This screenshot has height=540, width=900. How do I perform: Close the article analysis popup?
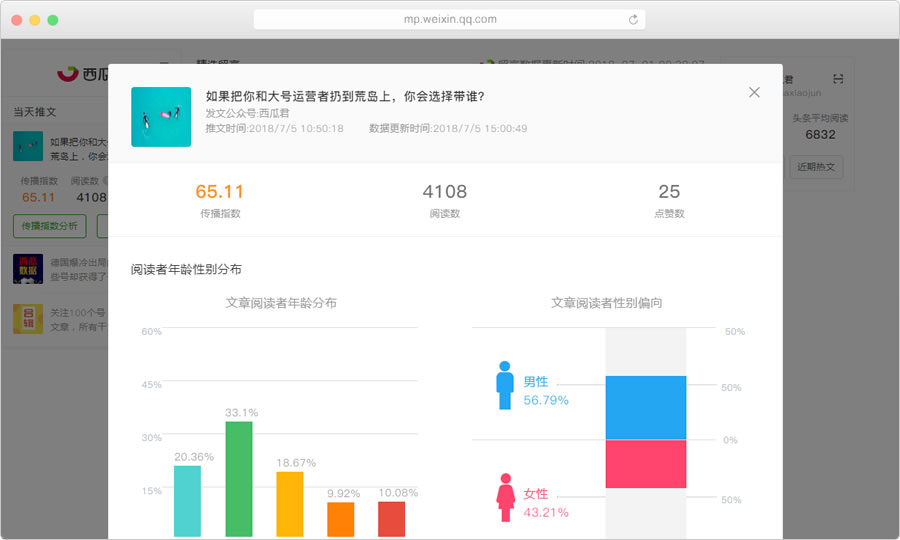pos(754,92)
